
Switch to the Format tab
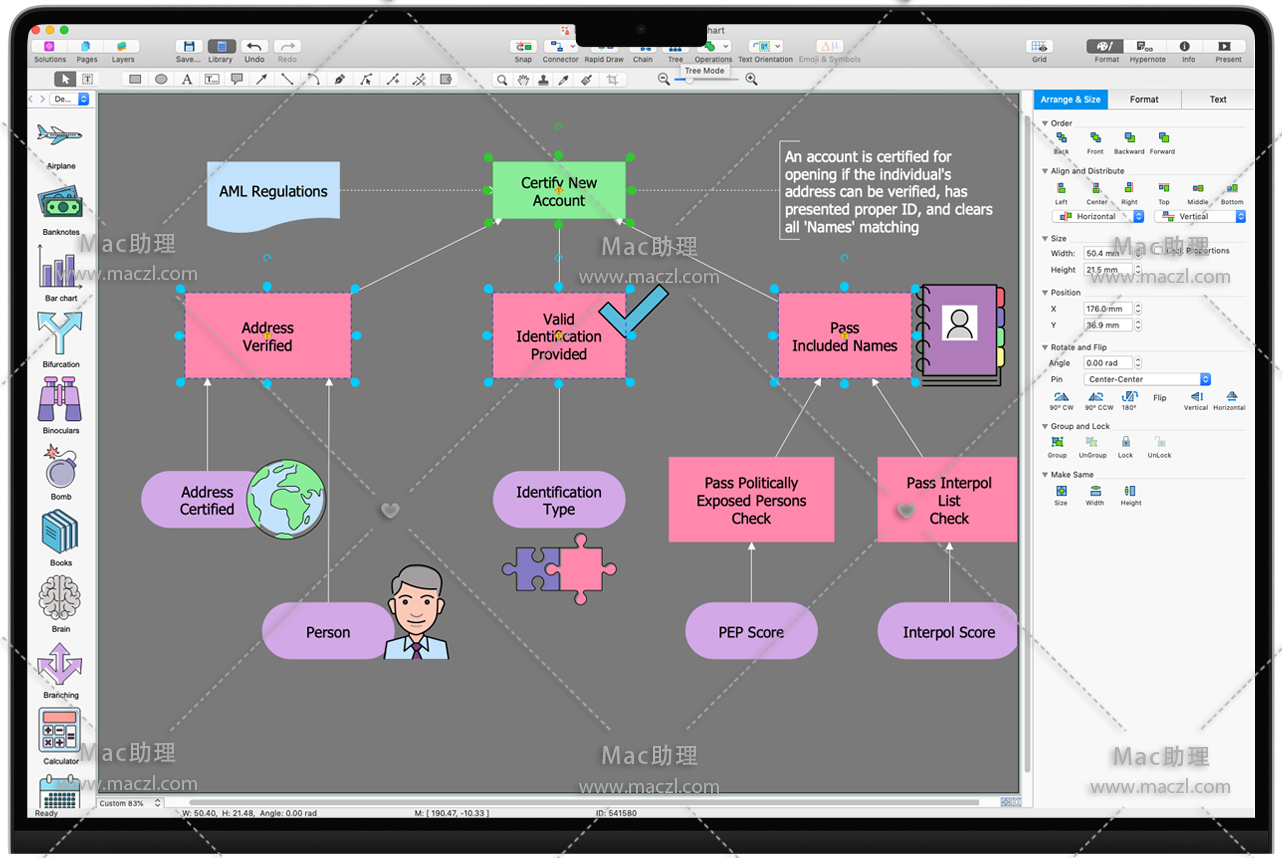[1144, 99]
